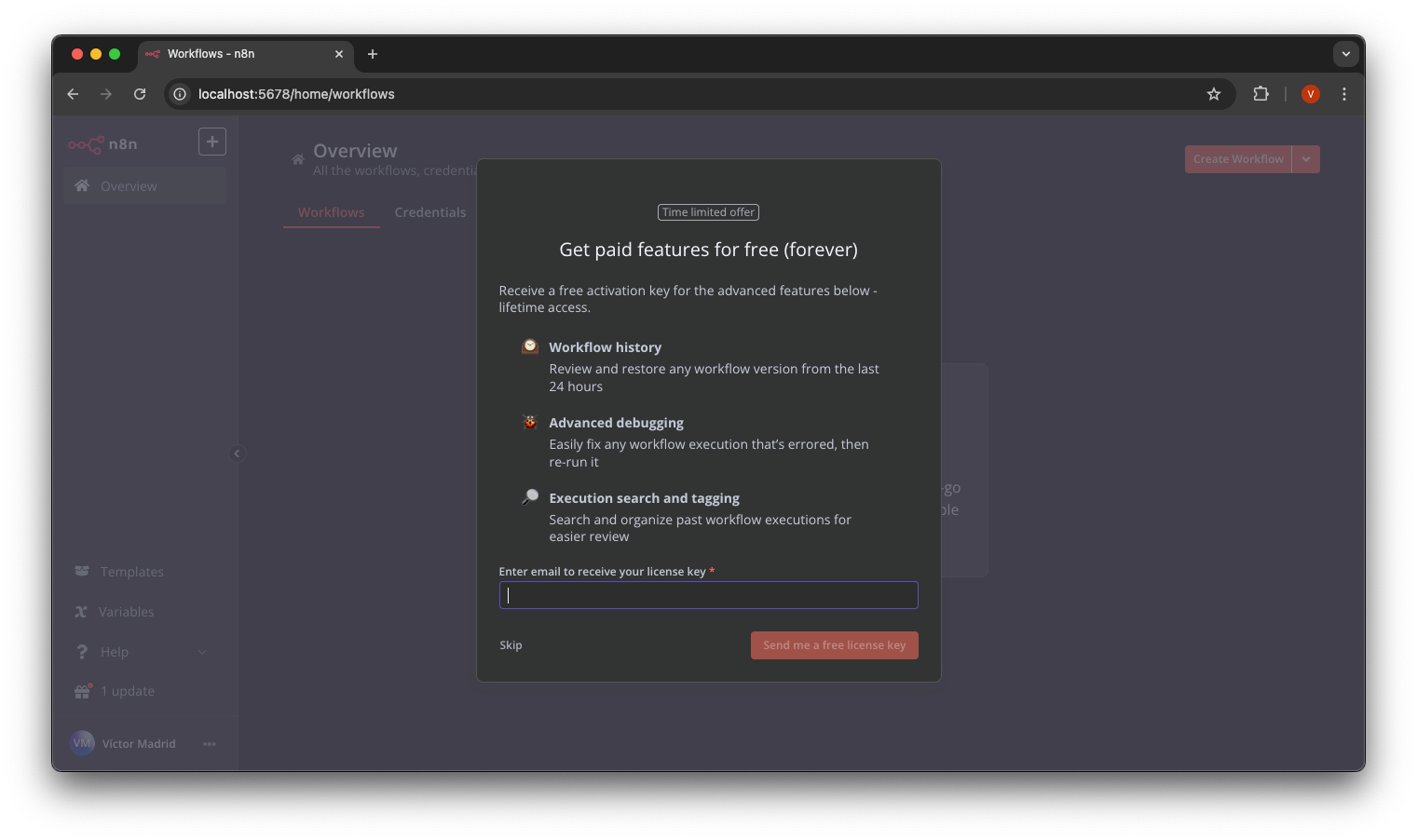Click the 1 update gift icon
Image resolution: width=1417 pixels, height=840 pixels.
83,691
